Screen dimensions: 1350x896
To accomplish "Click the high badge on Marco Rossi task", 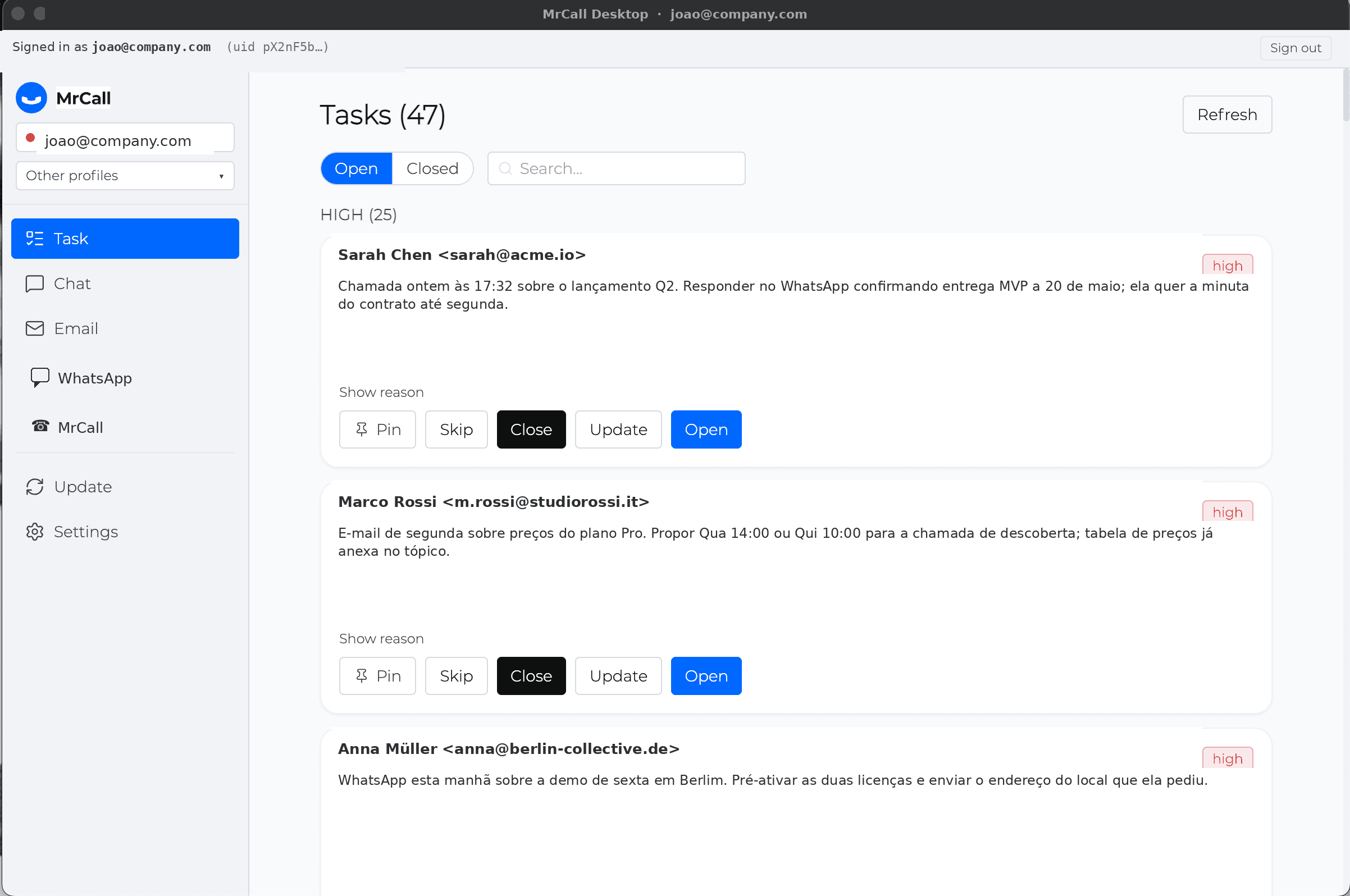I will click(1228, 511).
